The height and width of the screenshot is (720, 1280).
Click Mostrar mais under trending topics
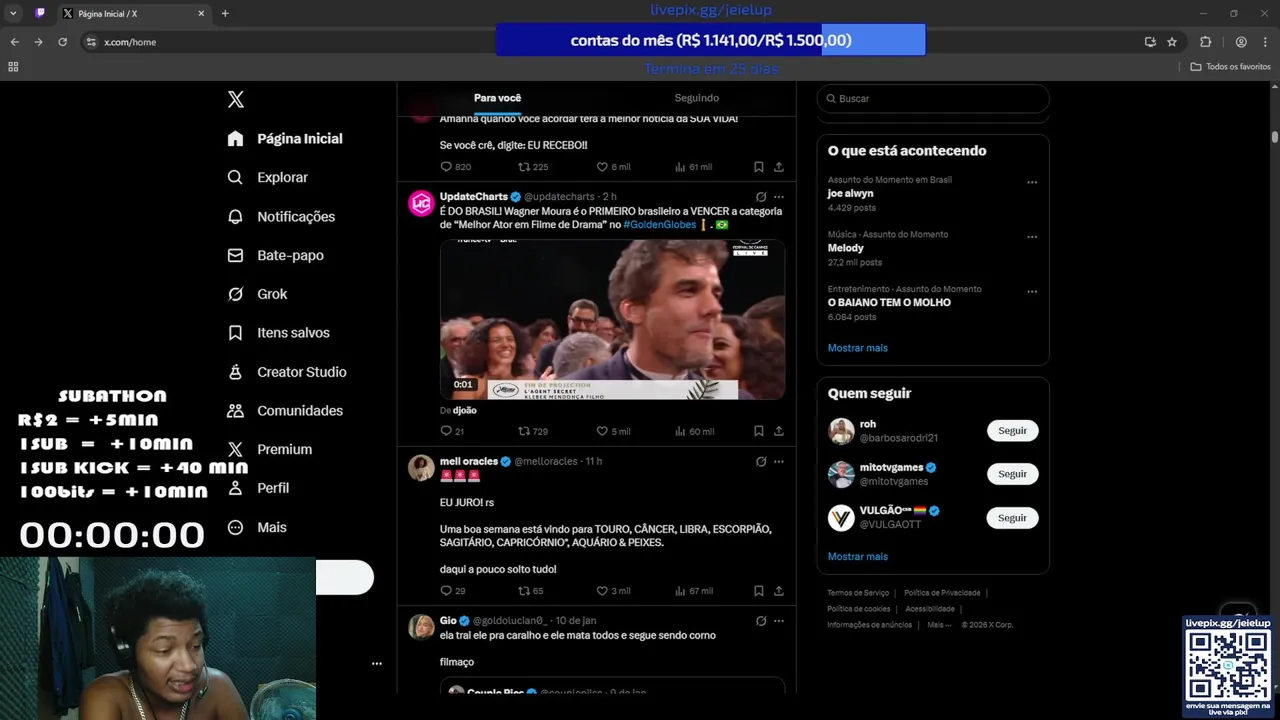click(x=857, y=348)
